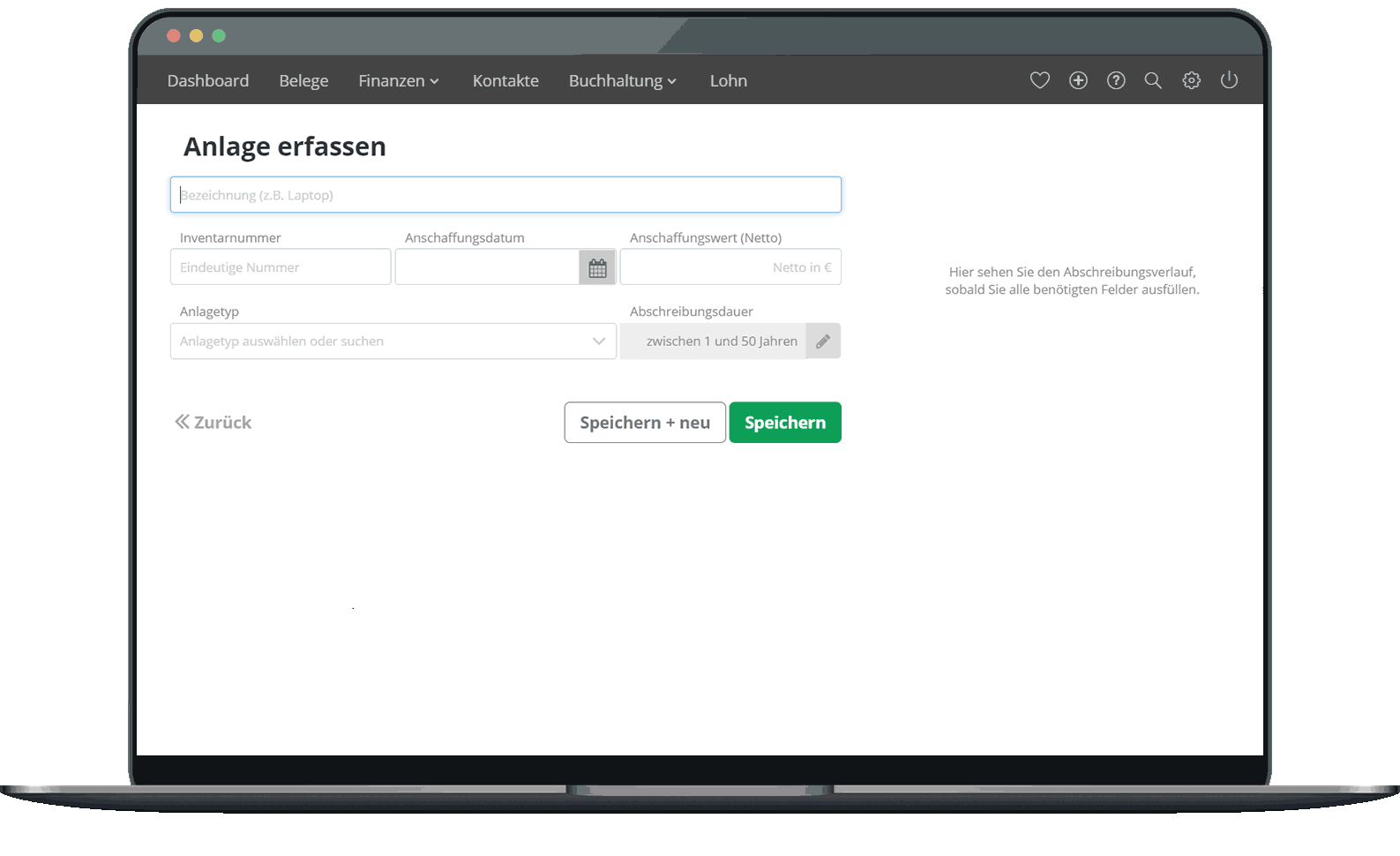Click the power logout icon
1400x856 pixels.
point(1229,80)
